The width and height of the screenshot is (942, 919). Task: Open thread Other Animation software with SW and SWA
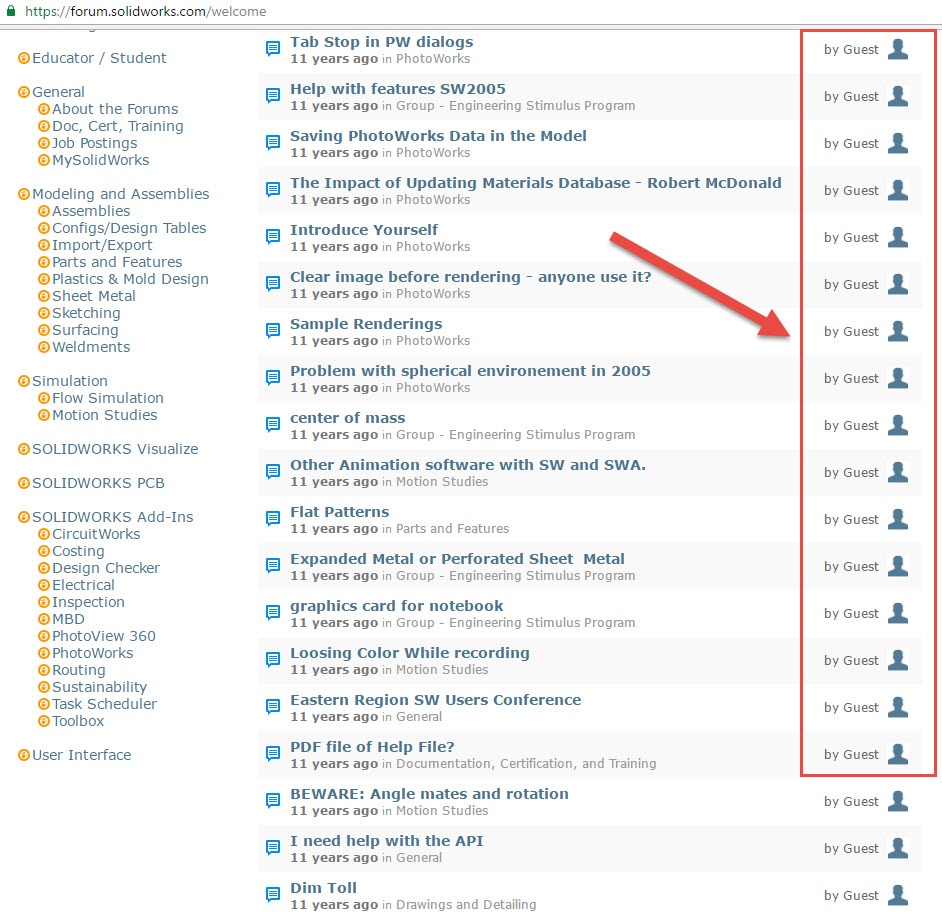(x=467, y=465)
